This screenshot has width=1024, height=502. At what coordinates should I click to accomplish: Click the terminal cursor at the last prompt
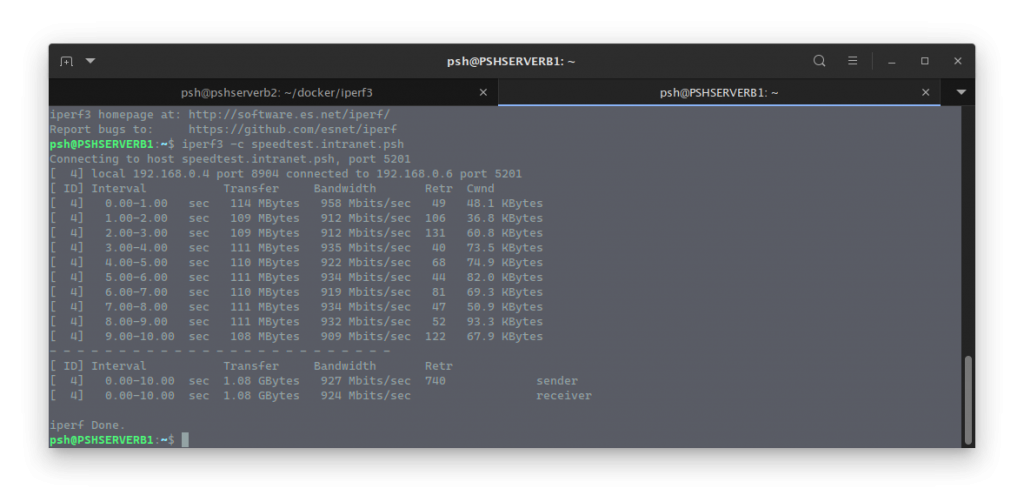click(x=185, y=440)
